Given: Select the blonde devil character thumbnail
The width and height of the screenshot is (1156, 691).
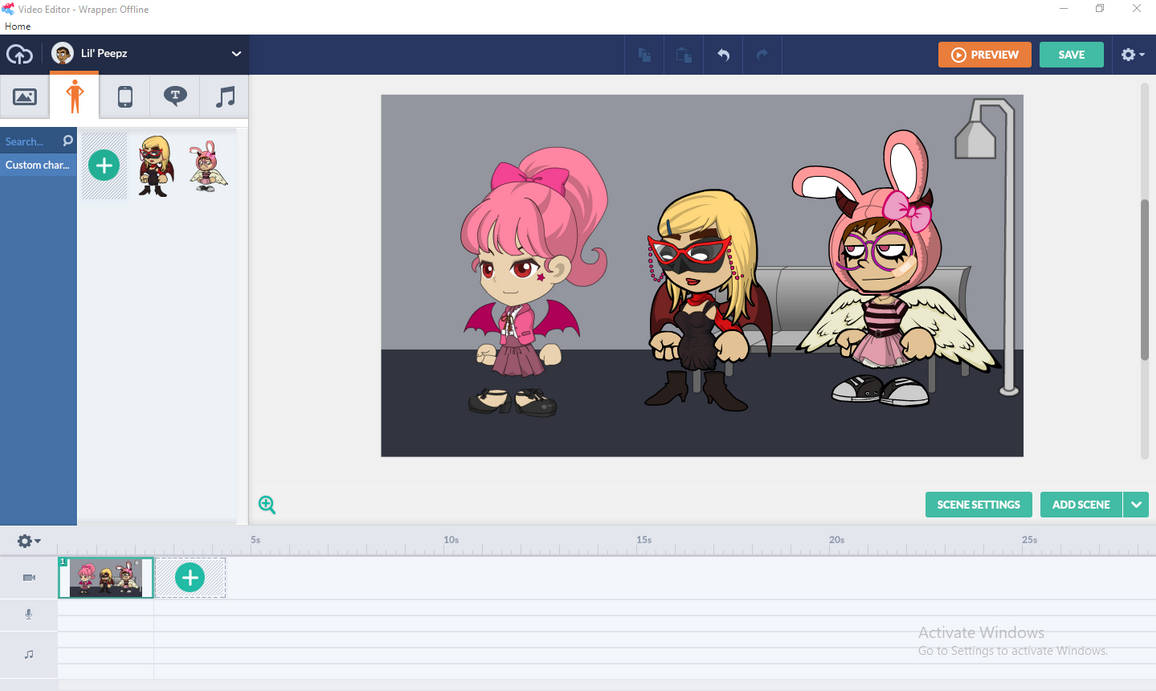Looking at the screenshot, I should (156, 165).
